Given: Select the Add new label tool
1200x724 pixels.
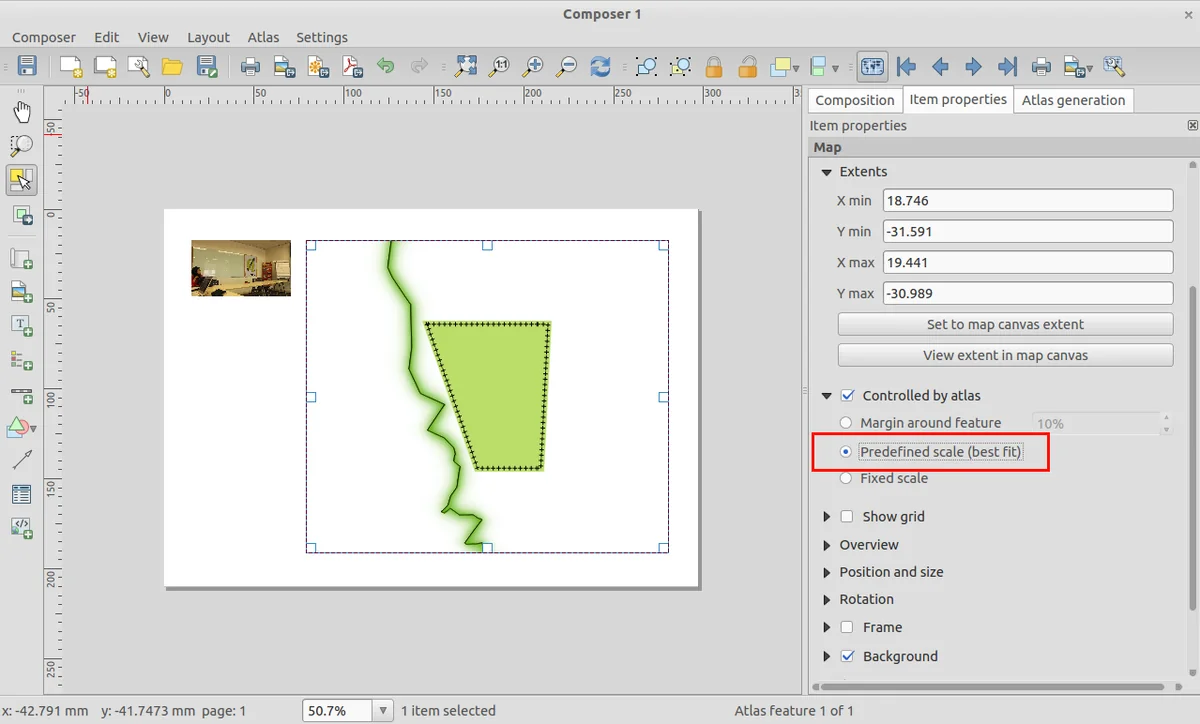Looking at the screenshot, I should pyautogui.click(x=21, y=325).
